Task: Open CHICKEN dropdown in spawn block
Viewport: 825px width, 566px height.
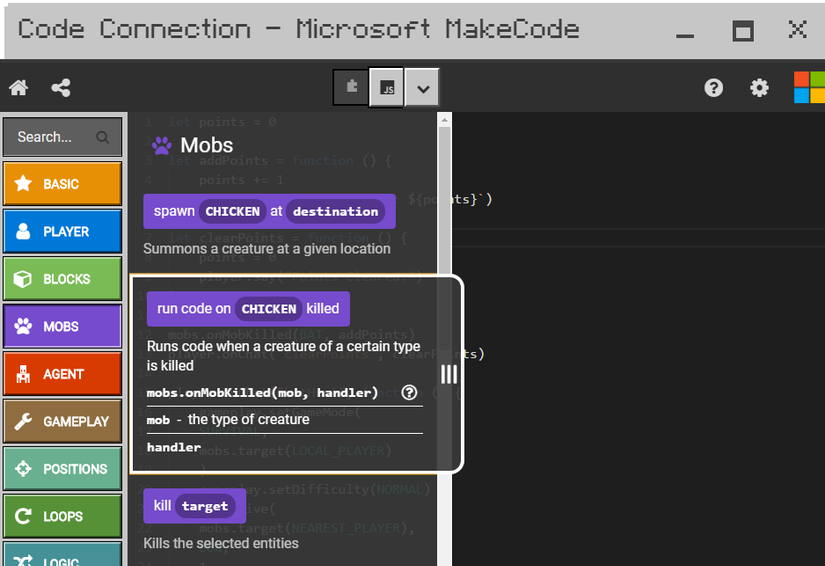Action: tap(233, 211)
